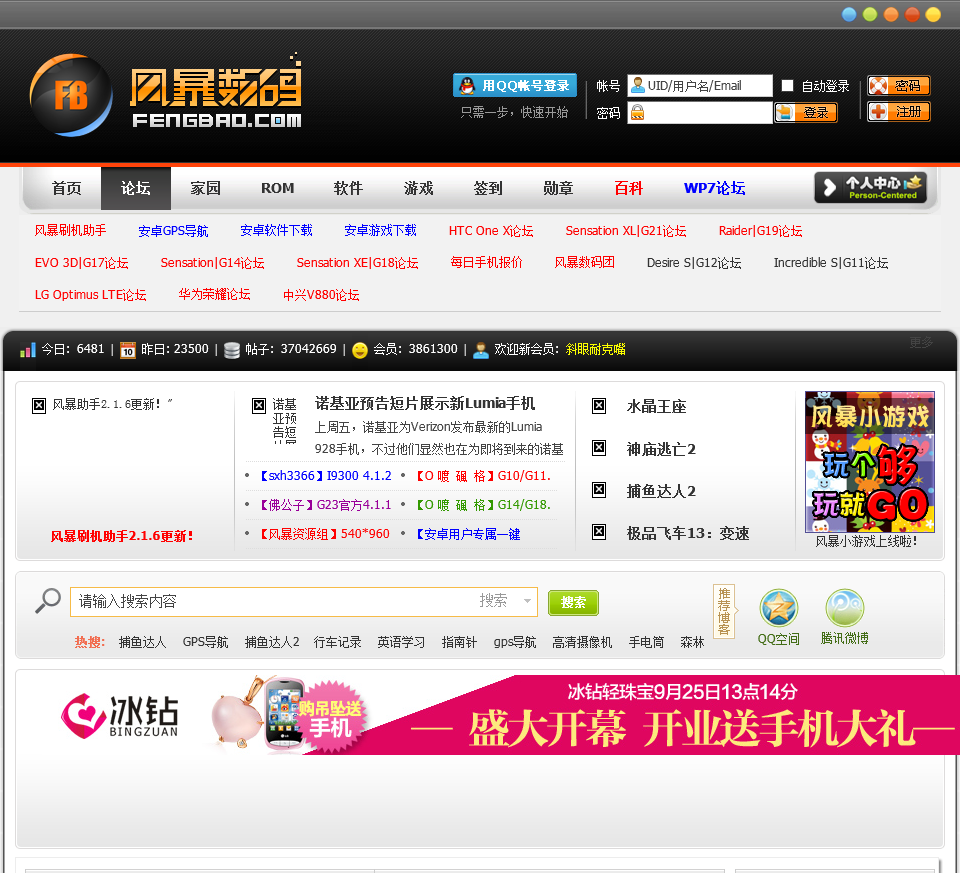Log in with QQ account button

point(515,86)
